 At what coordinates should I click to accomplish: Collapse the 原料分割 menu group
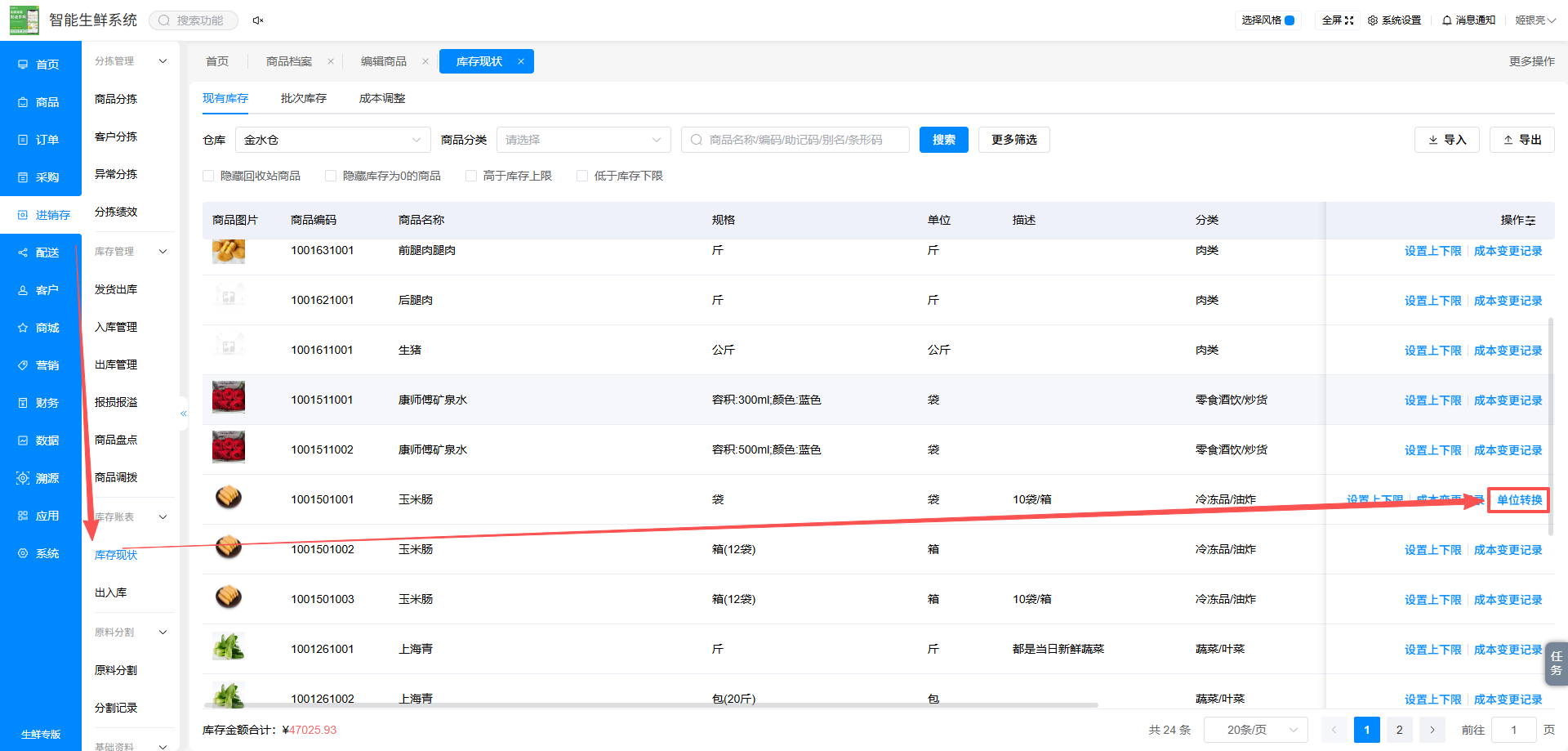pos(163,633)
